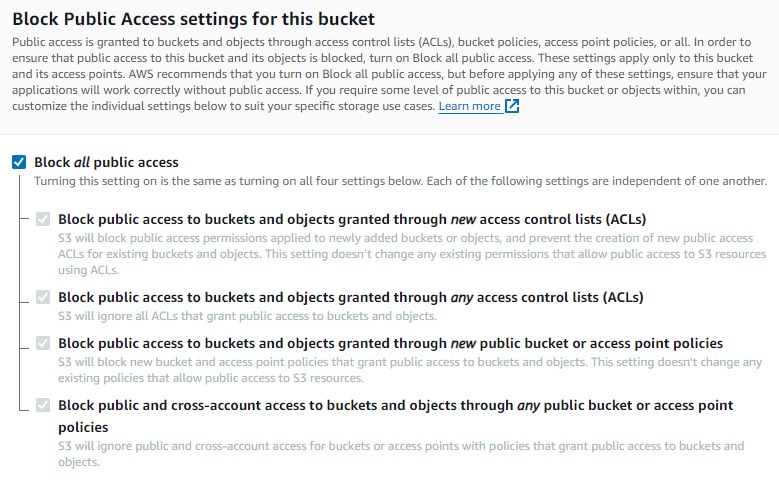Click the 'Block all public access' label text
This screenshot has height=490, width=779.
tap(106, 163)
